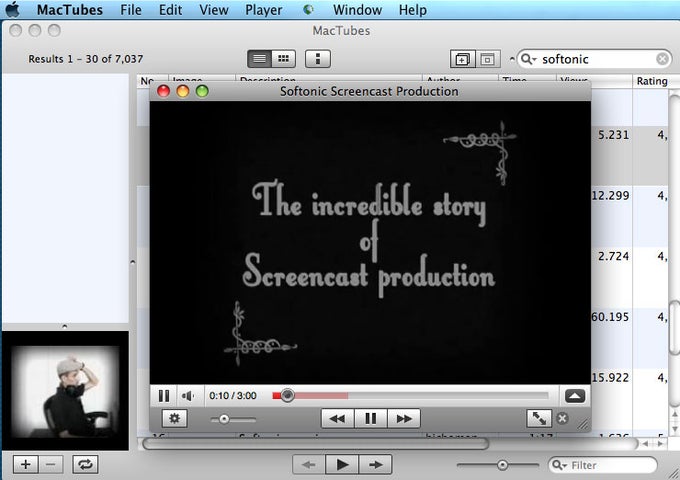The width and height of the screenshot is (680, 480).
Task: Open the Help menu
Action: pyautogui.click(x=412, y=10)
